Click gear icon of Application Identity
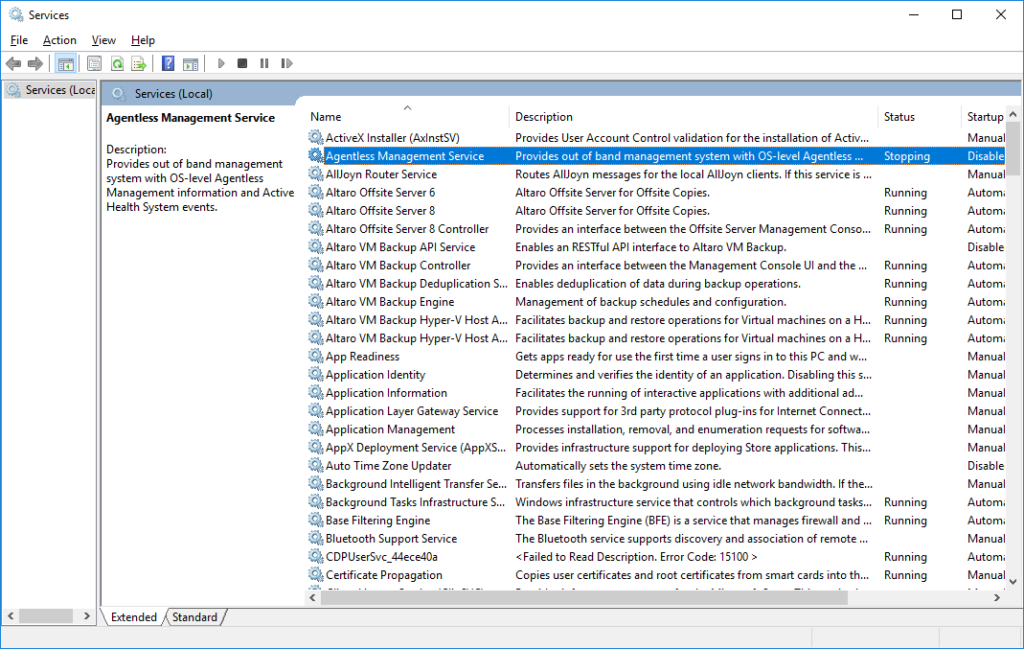Screen dimensions: 1024x649 click(x=315, y=374)
